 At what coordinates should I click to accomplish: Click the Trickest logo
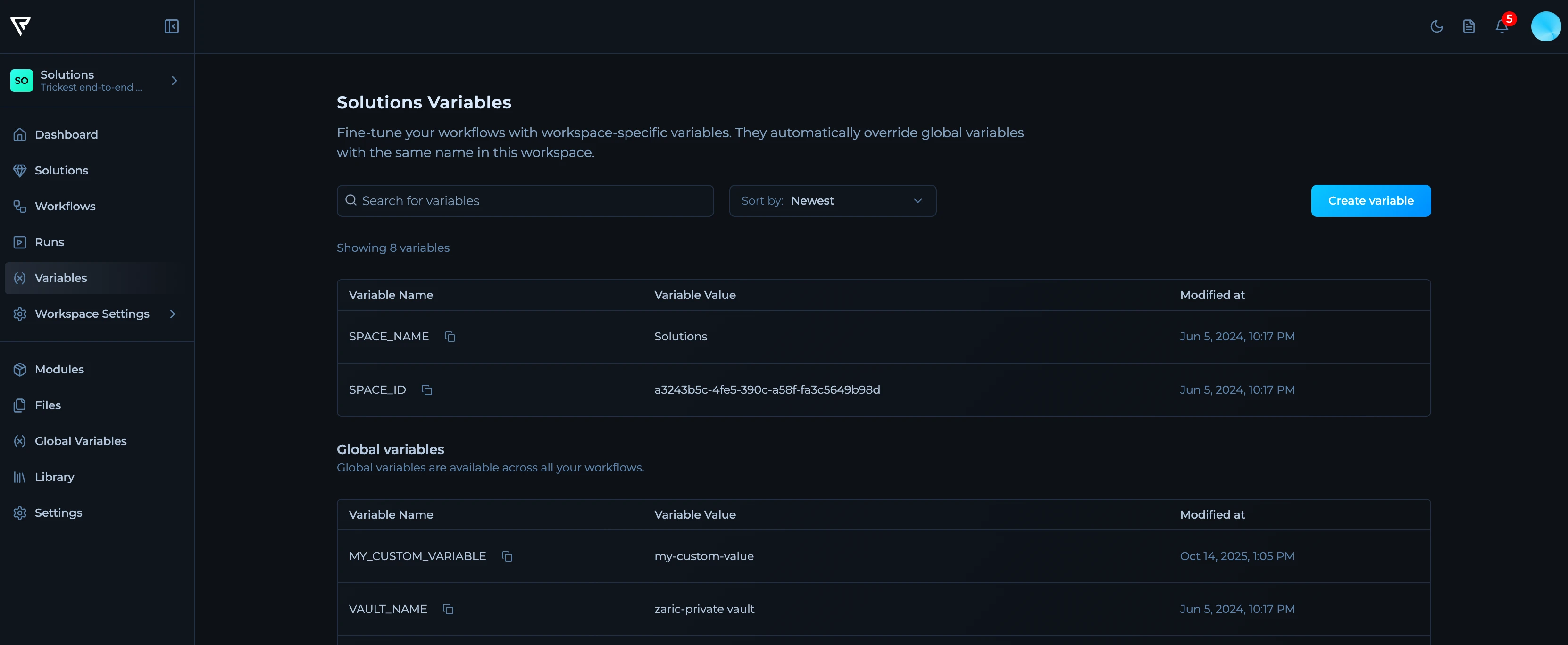[21, 25]
